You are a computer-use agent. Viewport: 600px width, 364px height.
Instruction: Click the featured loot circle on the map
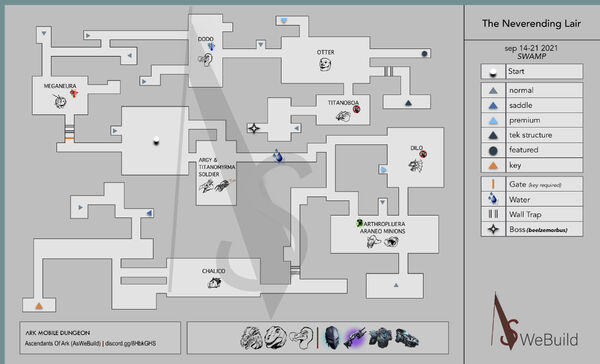click(424, 54)
